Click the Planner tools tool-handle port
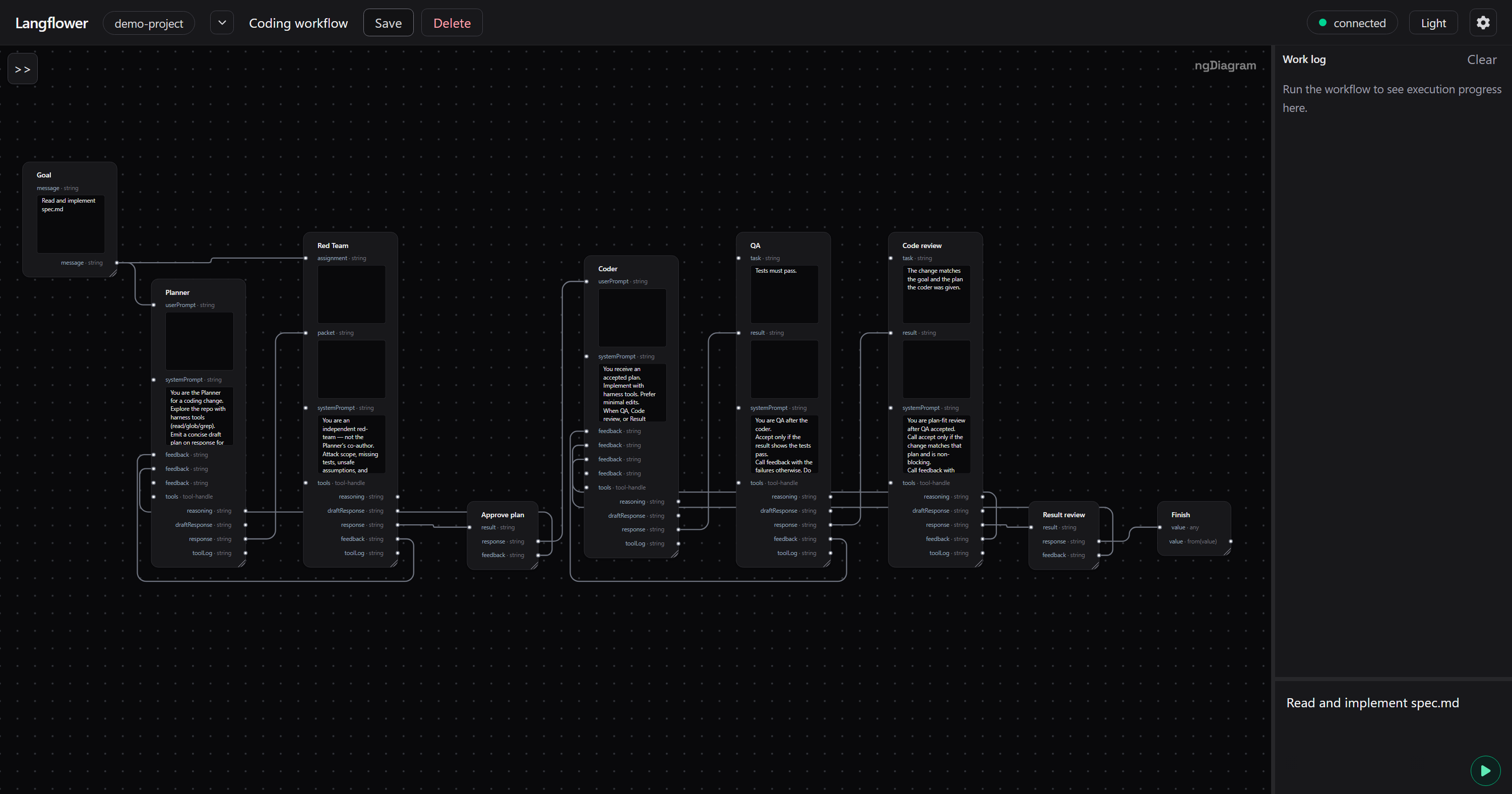The width and height of the screenshot is (1512, 794). (154, 496)
